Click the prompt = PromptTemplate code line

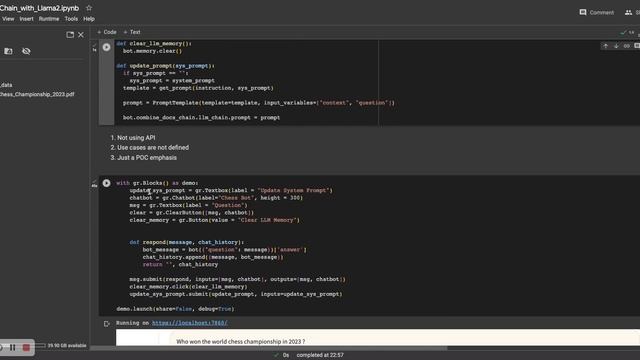259,103
